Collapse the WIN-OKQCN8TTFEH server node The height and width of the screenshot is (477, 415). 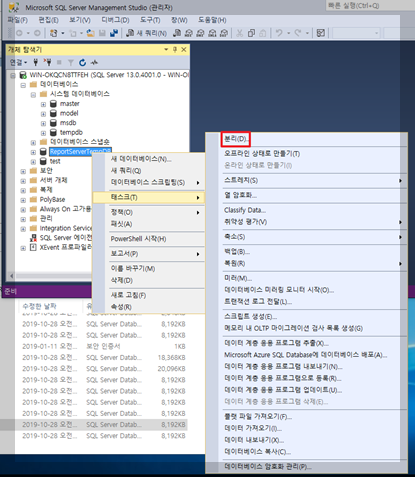13,76
